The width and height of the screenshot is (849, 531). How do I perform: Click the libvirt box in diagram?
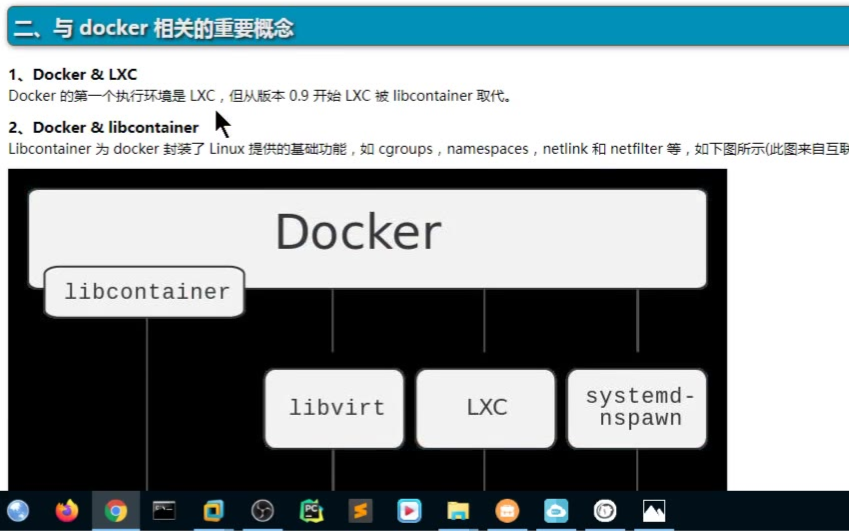coord(335,409)
